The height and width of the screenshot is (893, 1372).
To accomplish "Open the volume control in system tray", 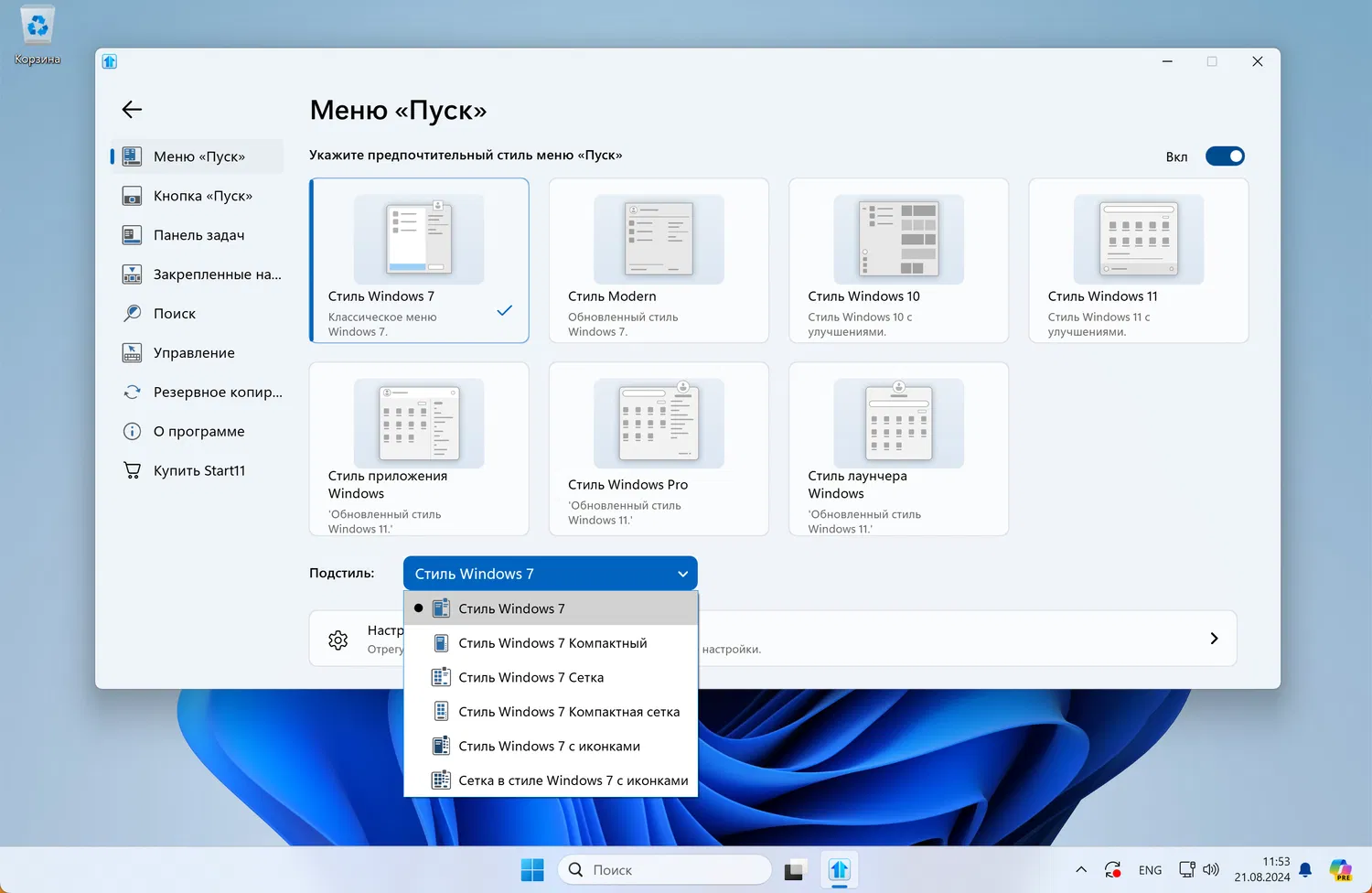I will pos(1211,870).
